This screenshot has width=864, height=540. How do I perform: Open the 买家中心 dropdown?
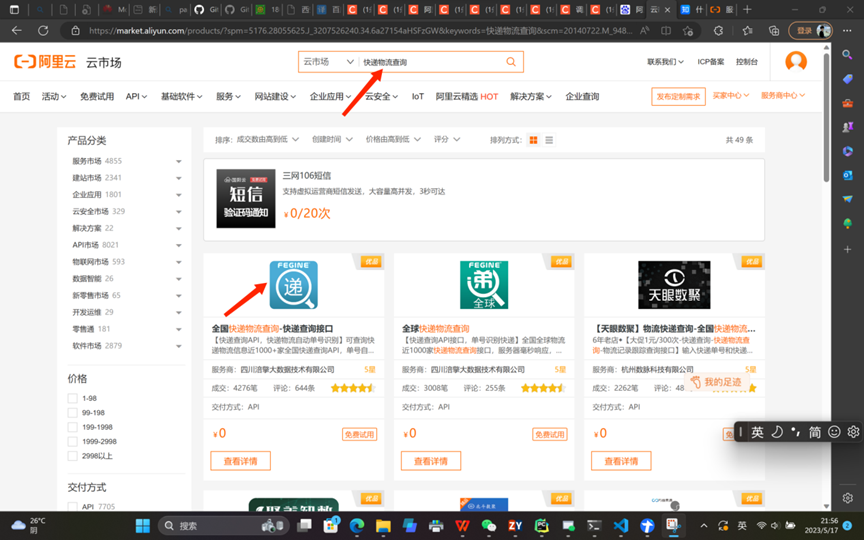click(731, 95)
